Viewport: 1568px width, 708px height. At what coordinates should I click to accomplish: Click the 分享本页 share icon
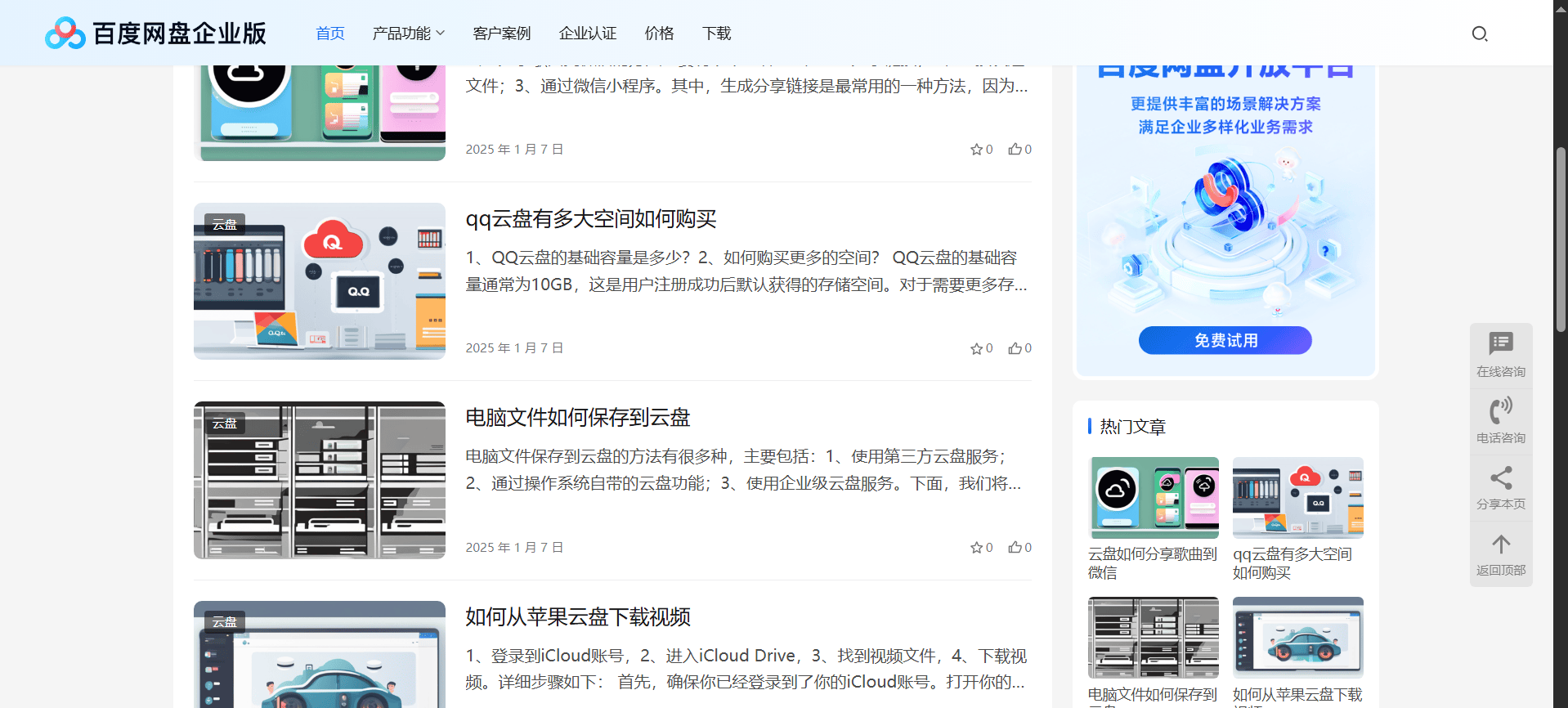click(x=1501, y=477)
